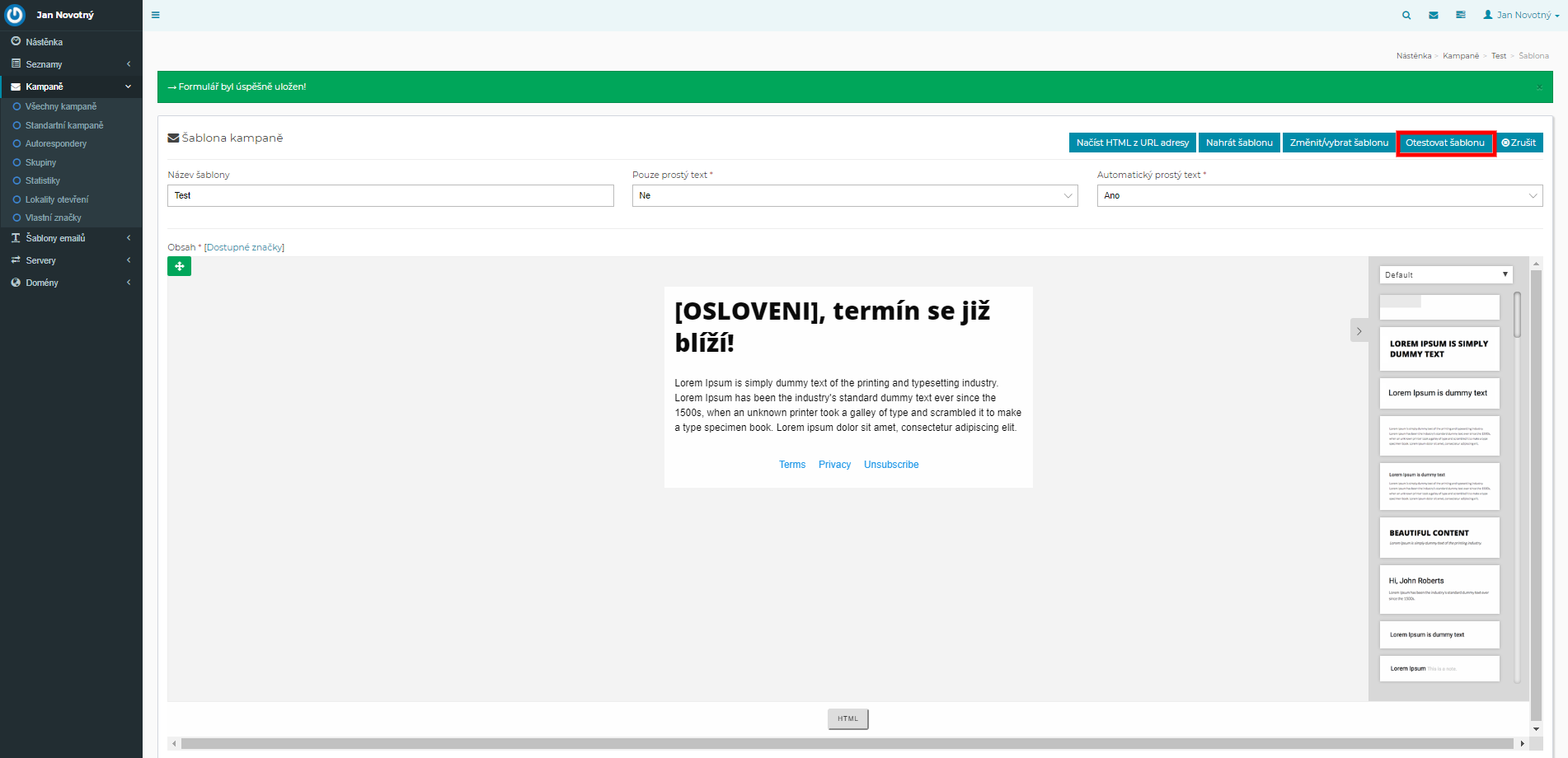Click Otestovat šablonu button
Image resolution: width=1568 pixels, height=758 pixels.
coord(1445,143)
